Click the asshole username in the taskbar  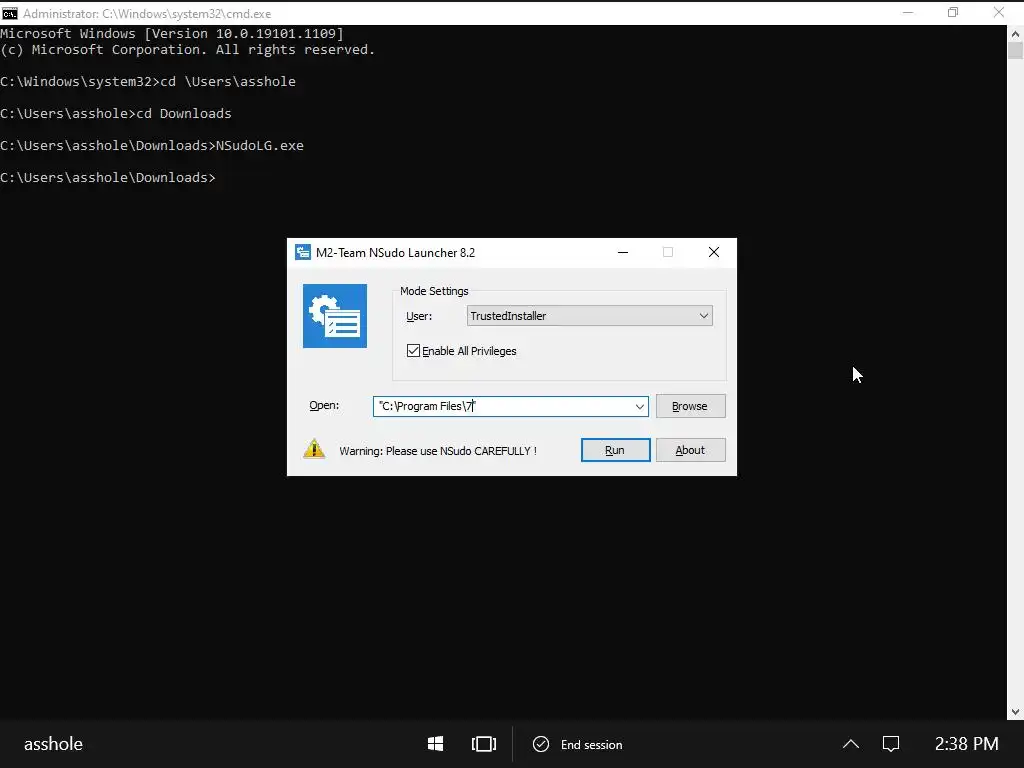click(x=54, y=744)
